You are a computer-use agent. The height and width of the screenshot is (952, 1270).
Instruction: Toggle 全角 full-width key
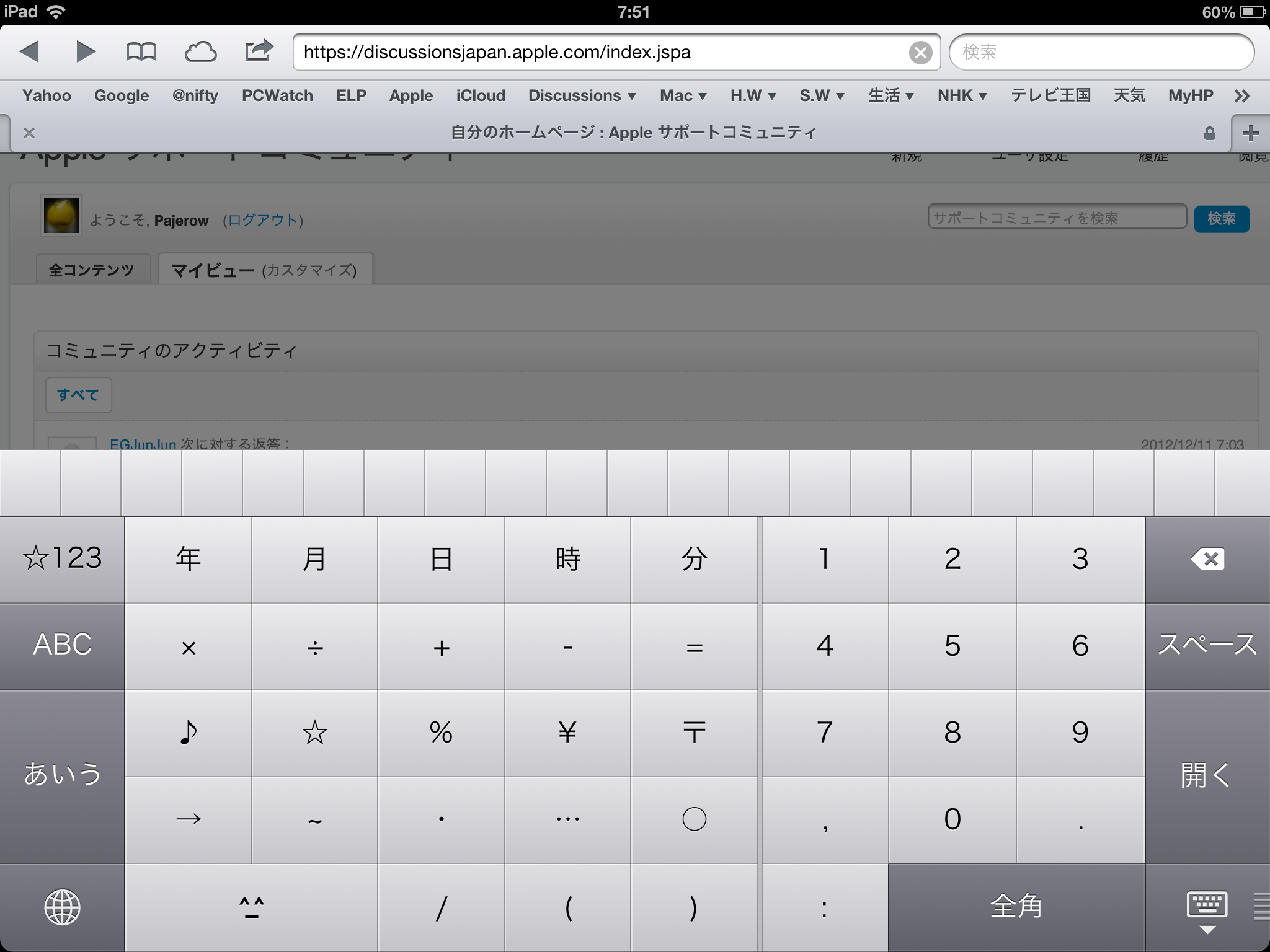[1016, 907]
